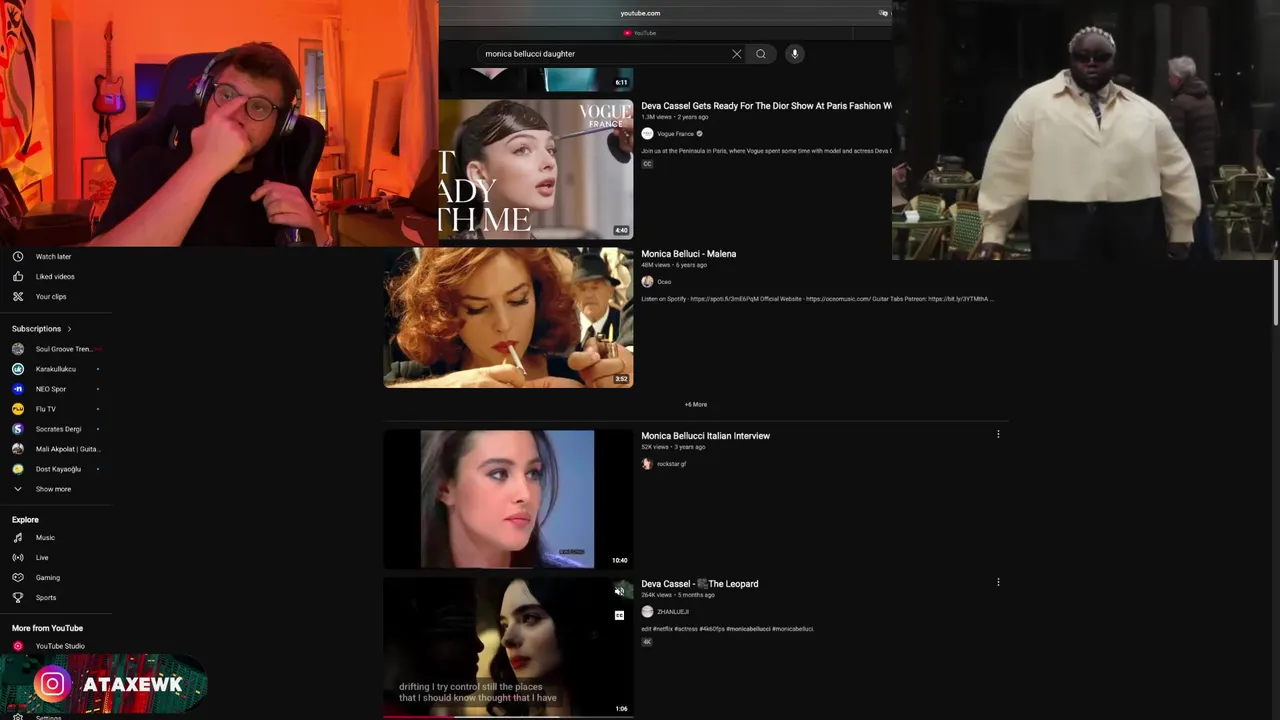Open Vogue France channel avatar
The width and height of the screenshot is (1280, 720).
pos(647,134)
